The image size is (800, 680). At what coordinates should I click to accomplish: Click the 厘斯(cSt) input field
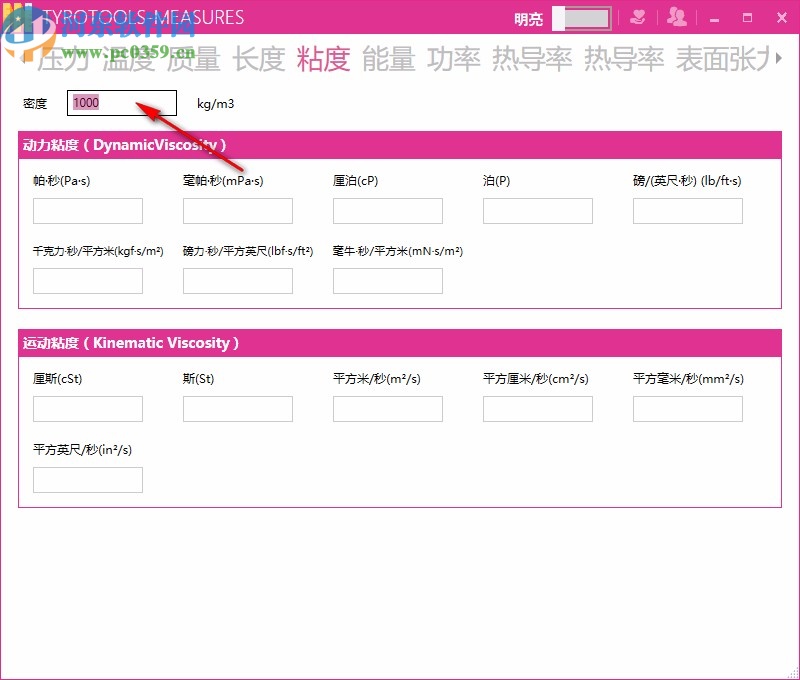click(x=88, y=409)
